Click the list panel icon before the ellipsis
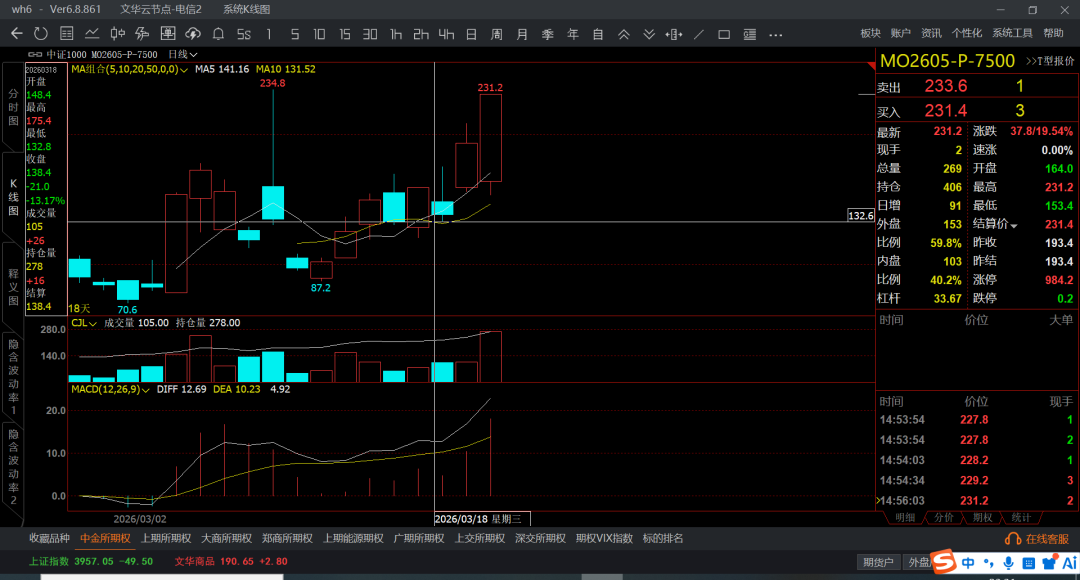Screen dimensions: 1080x580 [750, 34]
